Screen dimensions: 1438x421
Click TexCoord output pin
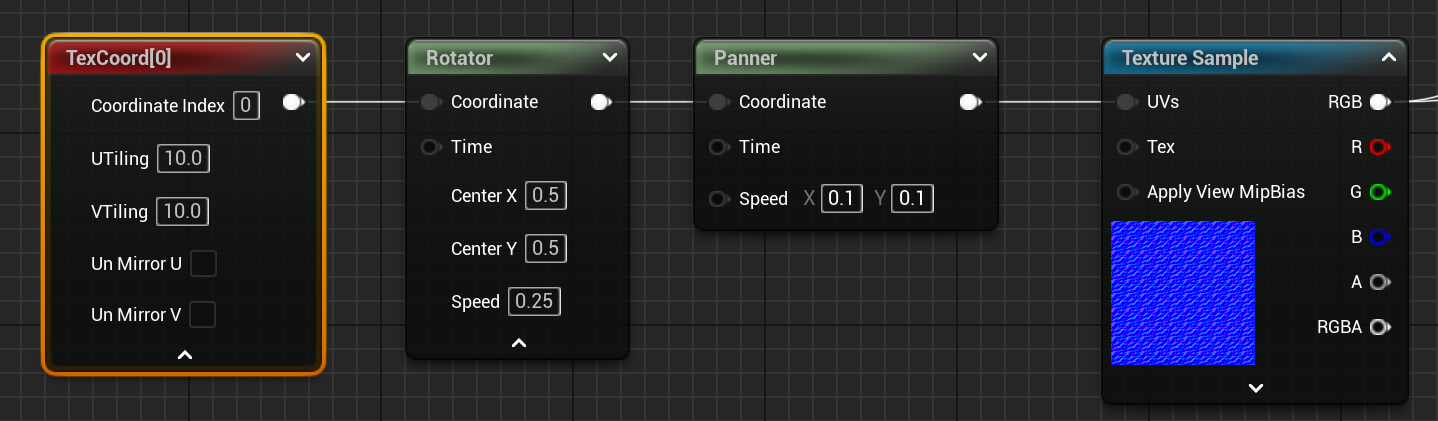tap(294, 102)
